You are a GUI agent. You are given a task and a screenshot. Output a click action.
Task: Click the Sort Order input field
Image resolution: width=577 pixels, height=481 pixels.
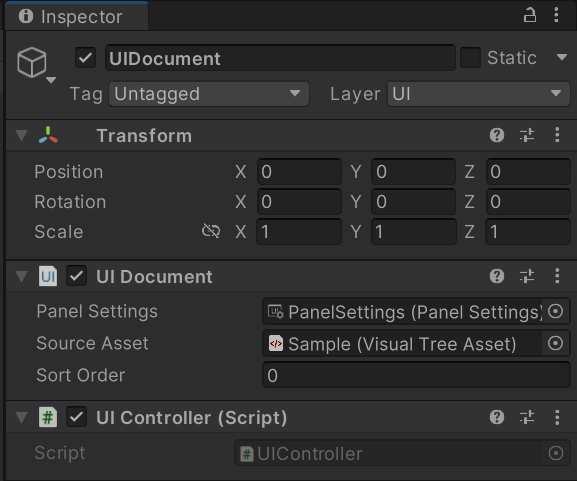(x=416, y=375)
